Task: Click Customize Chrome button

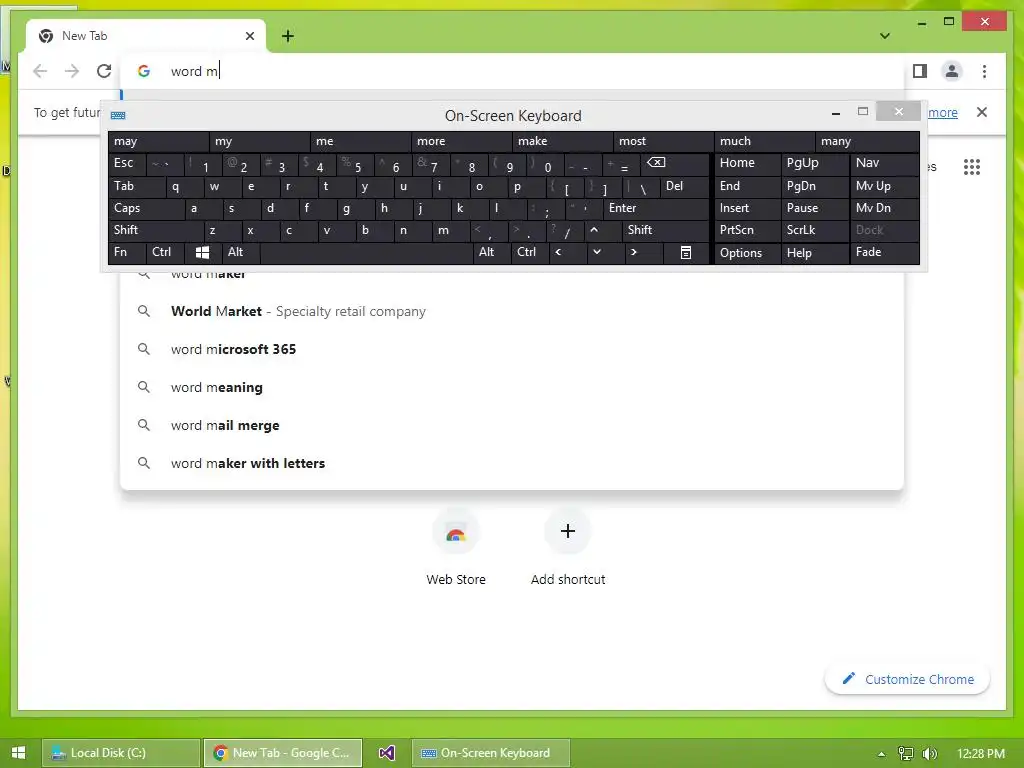Action: pyautogui.click(x=907, y=679)
